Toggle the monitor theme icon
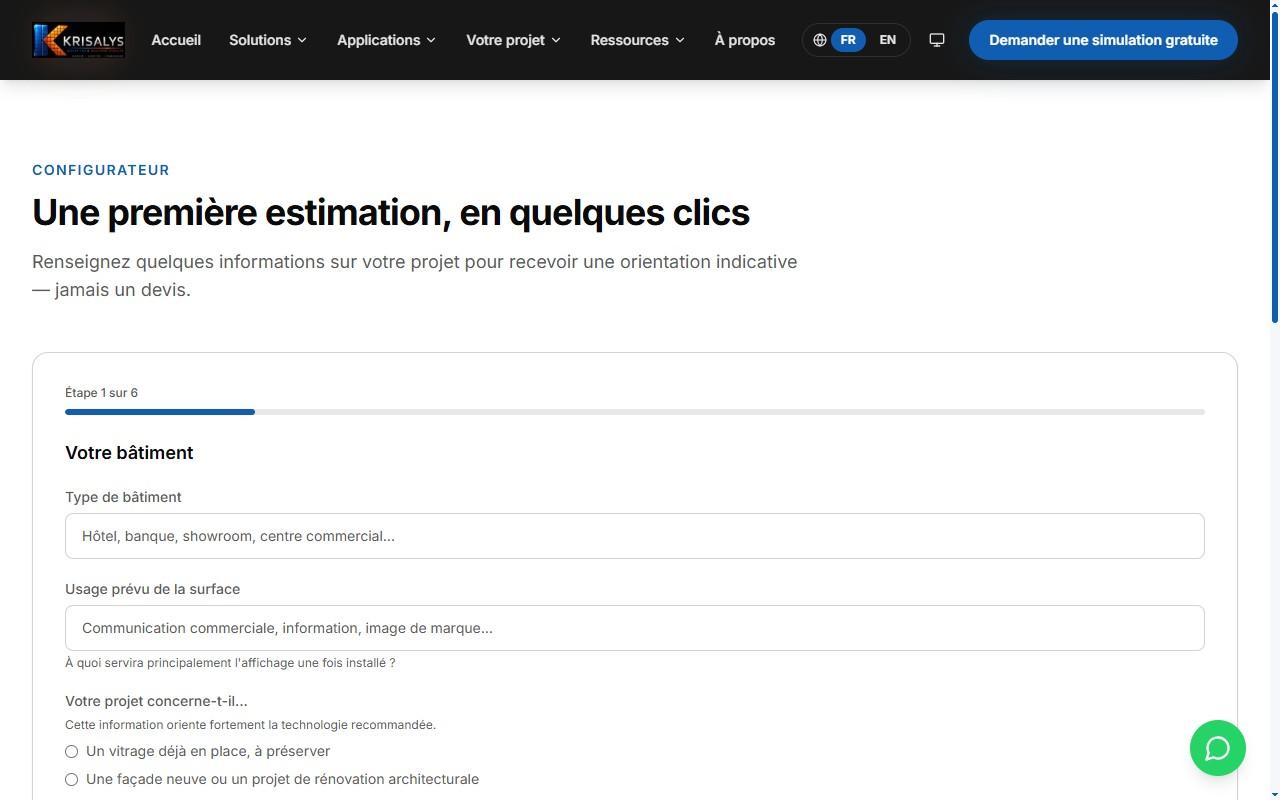 tap(937, 40)
